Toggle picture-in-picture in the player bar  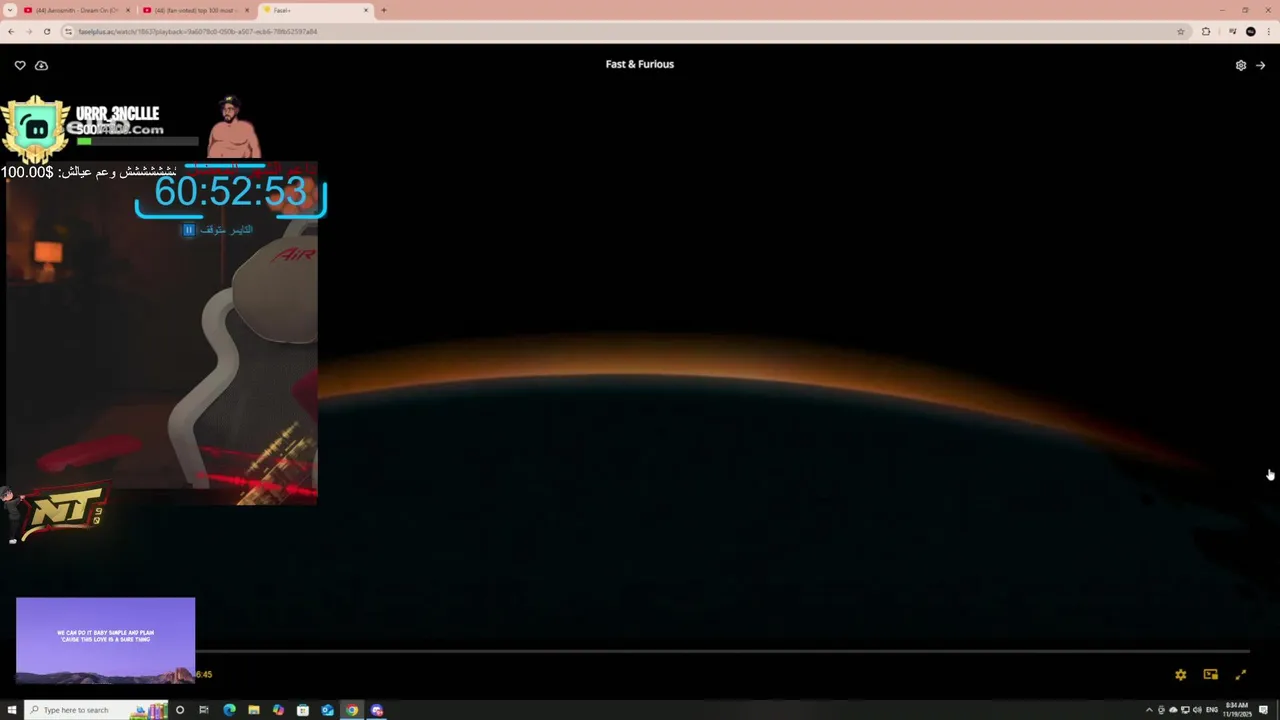pyautogui.click(x=1211, y=675)
